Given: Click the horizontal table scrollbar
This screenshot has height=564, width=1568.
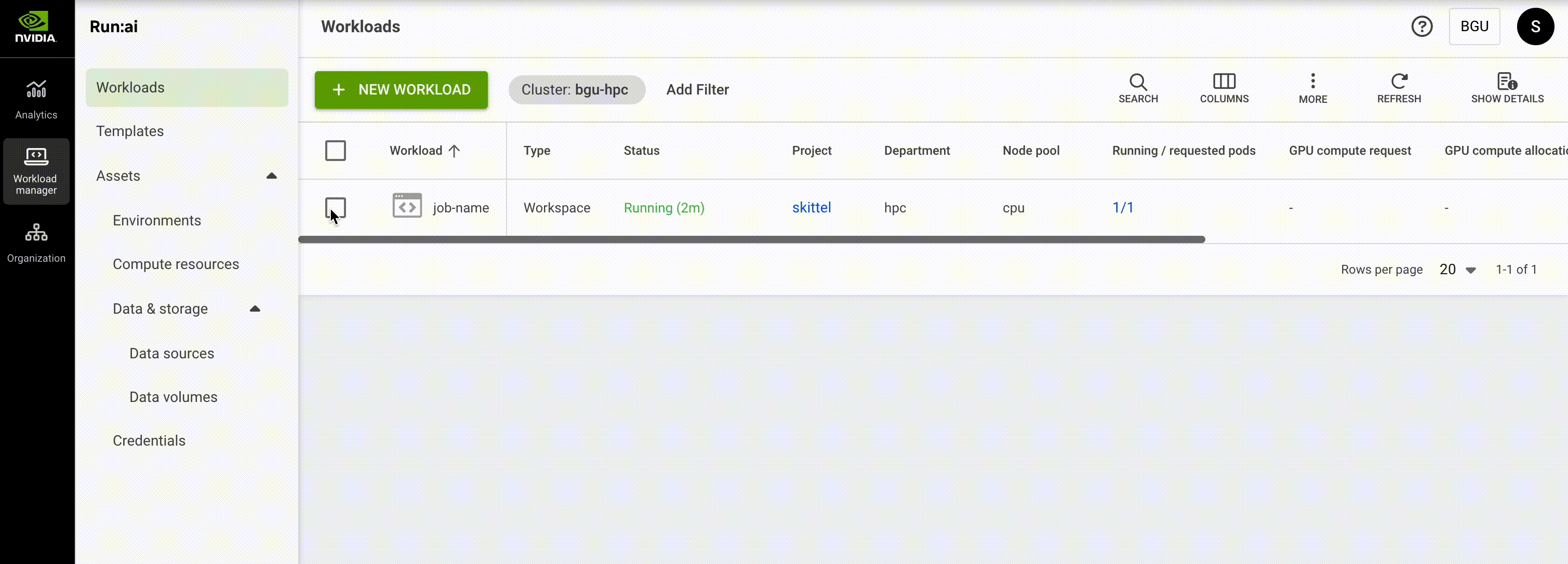Looking at the screenshot, I should coord(752,240).
